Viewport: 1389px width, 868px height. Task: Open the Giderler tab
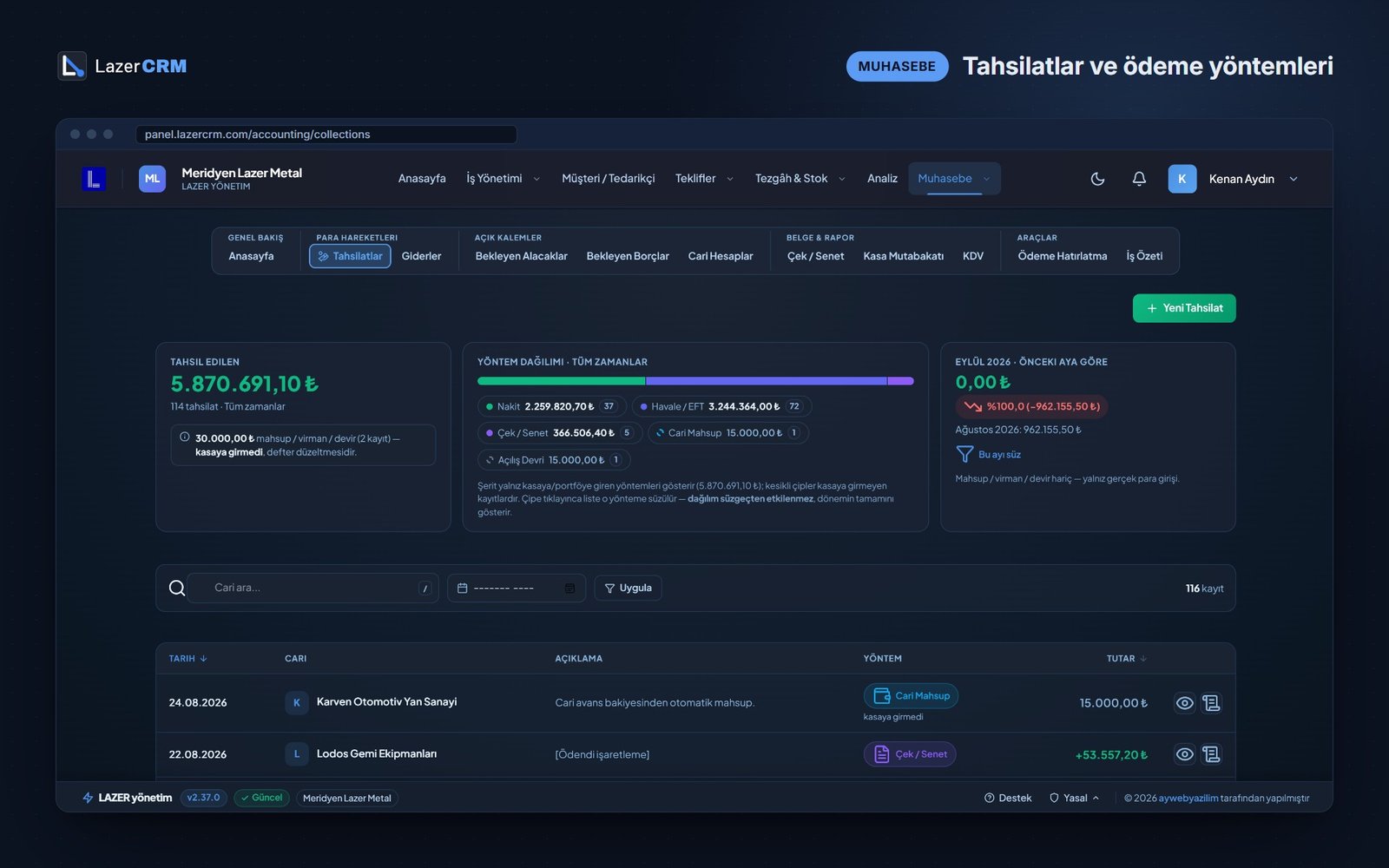[x=421, y=256]
